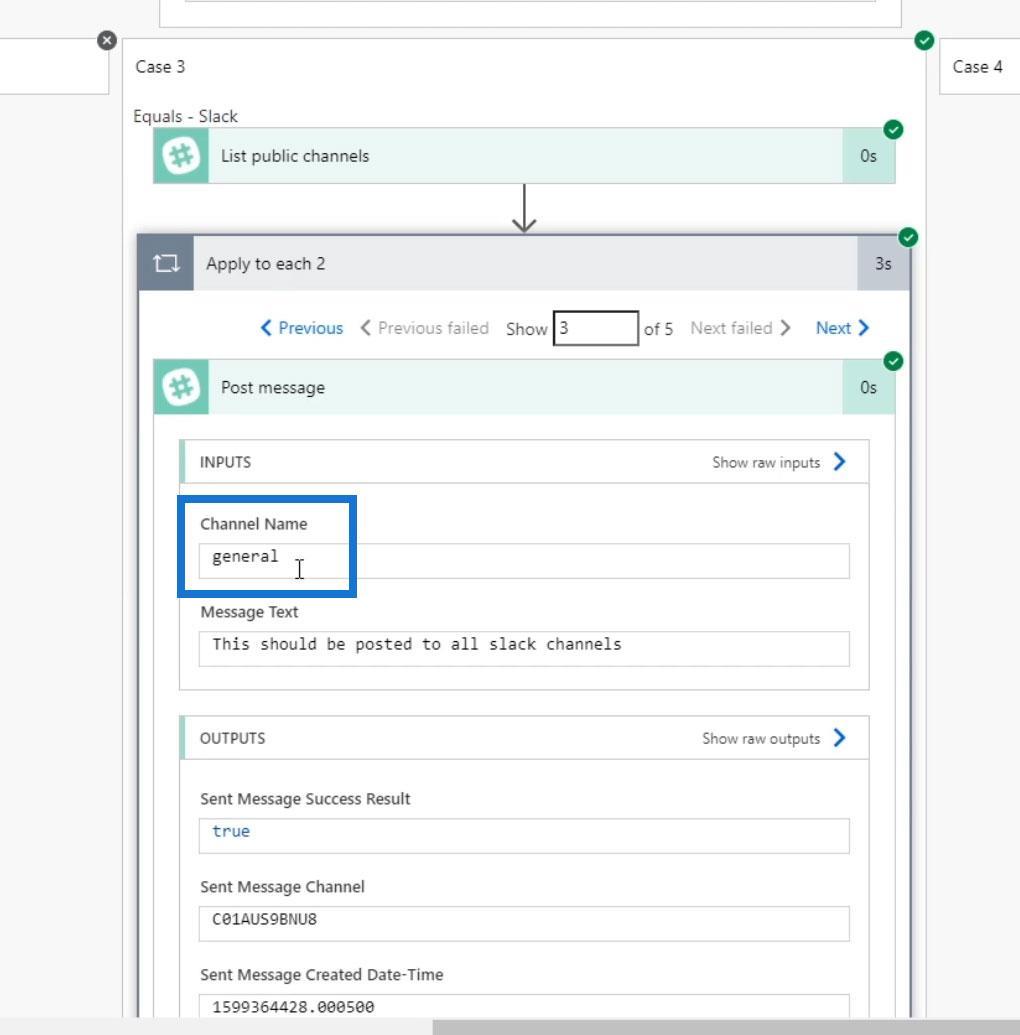Viewport: 1020px width, 1035px height.
Task: Click the Sent Message Success Result 'true' value
Action: pyautogui.click(x=231, y=831)
